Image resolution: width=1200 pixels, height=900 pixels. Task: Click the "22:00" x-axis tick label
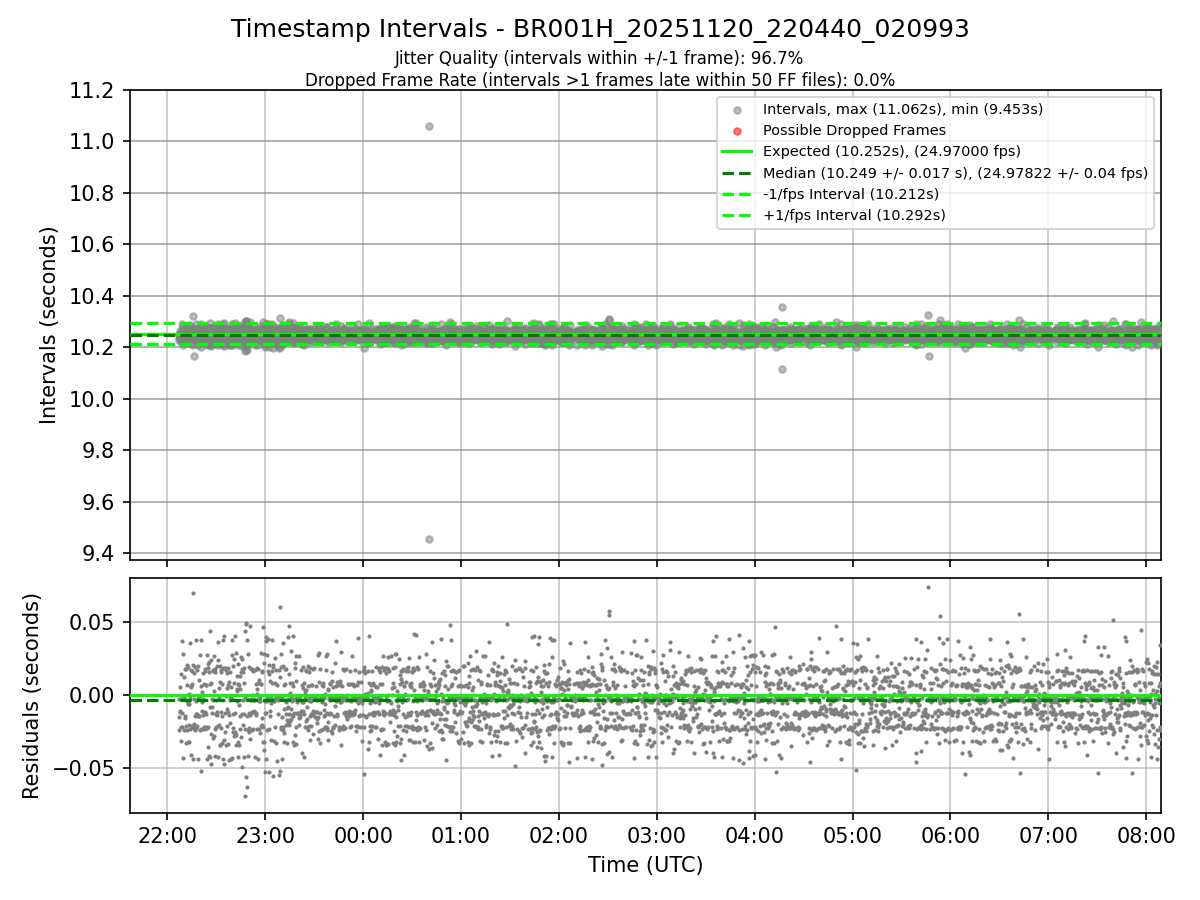click(x=167, y=833)
